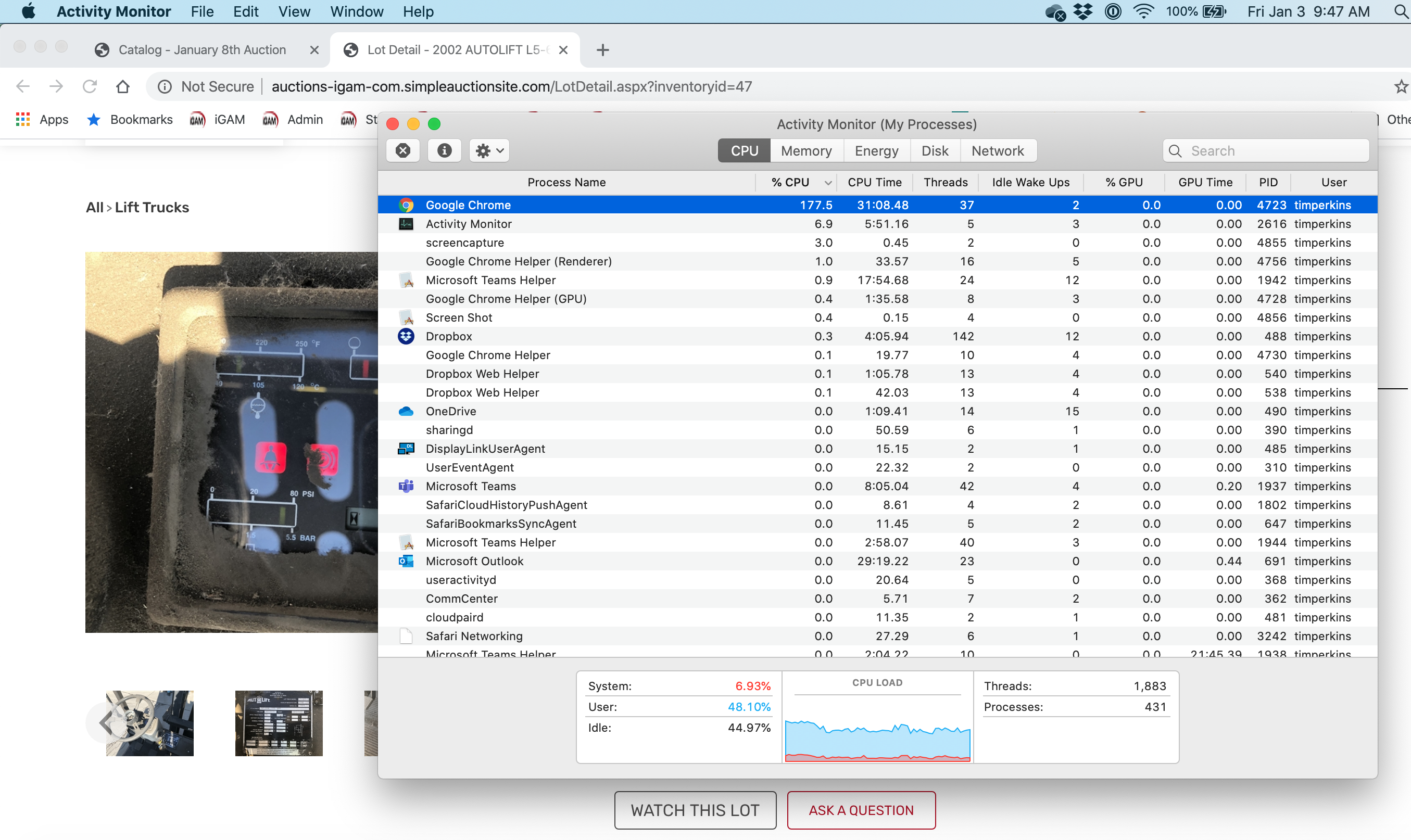Image resolution: width=1411 pixels, height=840 pixels.
Task: Open the Wi-Fi status menu
Action: [x=1144, y=11]
